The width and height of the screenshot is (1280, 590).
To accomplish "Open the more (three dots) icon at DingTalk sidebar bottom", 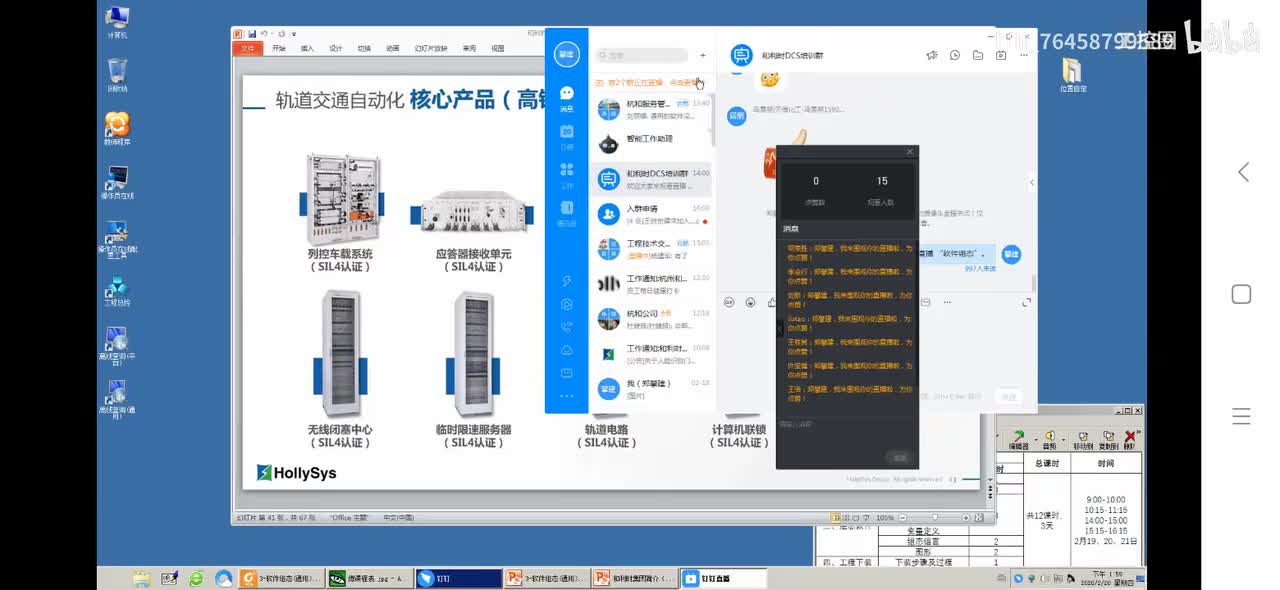I will coord(567,397).
